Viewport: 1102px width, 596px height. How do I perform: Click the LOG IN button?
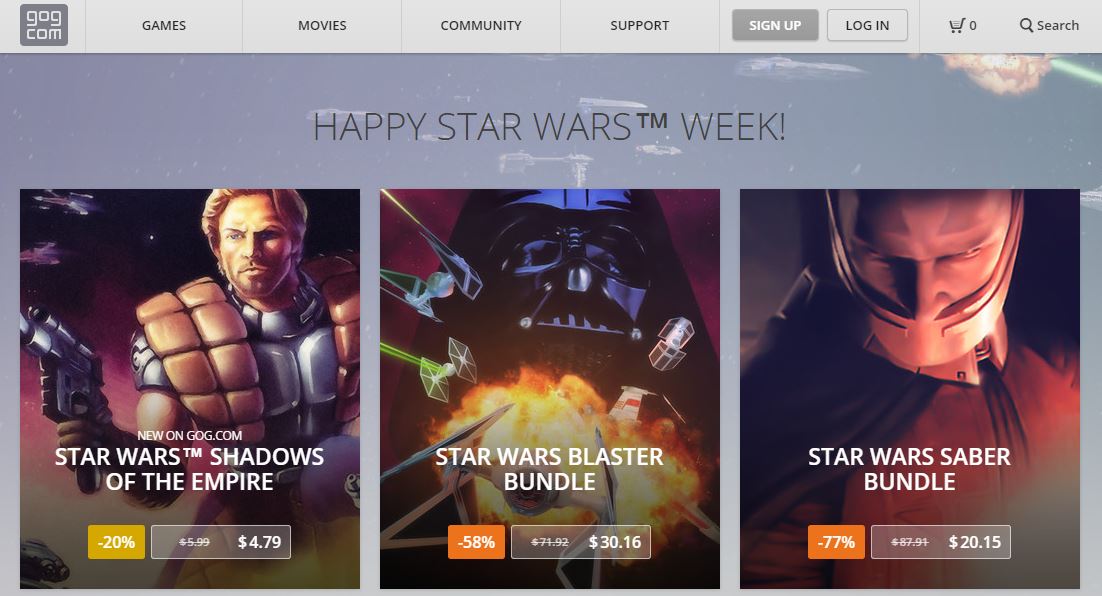click(x=867, y=25)
